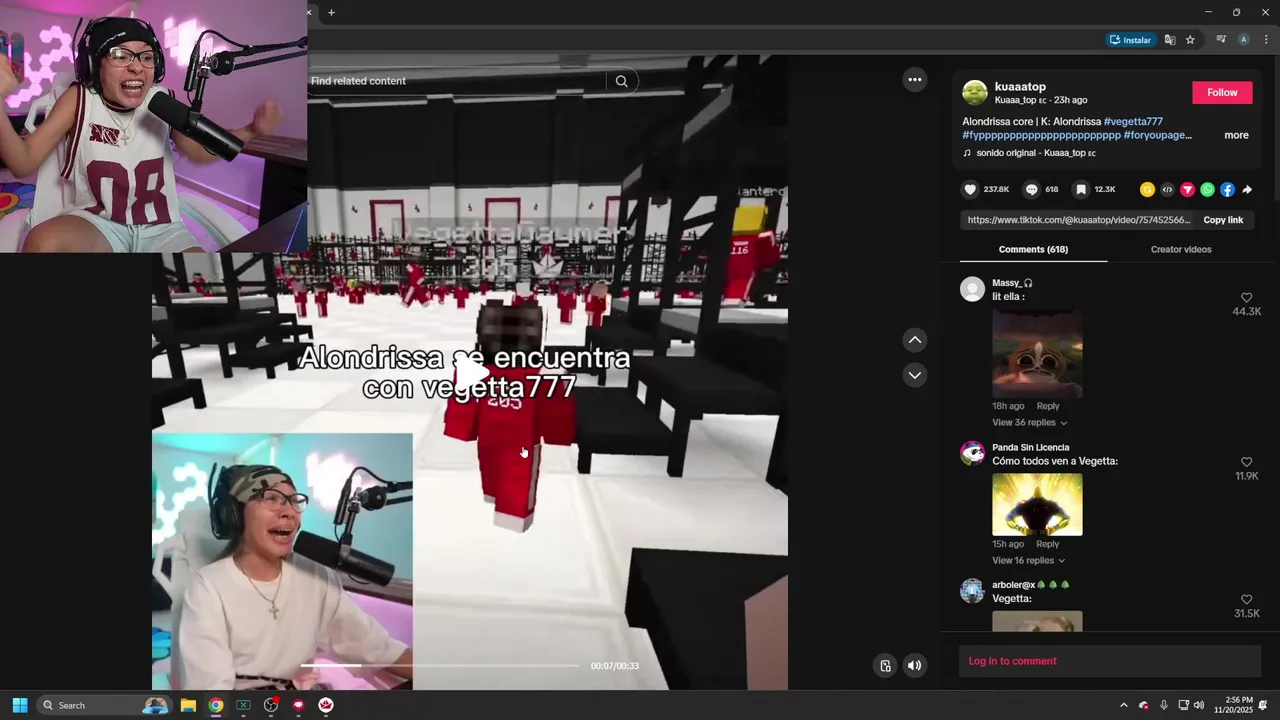Bookmark the video with the 12.3K icon
The width and height of the screenshot is (1280, 720).
[1081, 189]
